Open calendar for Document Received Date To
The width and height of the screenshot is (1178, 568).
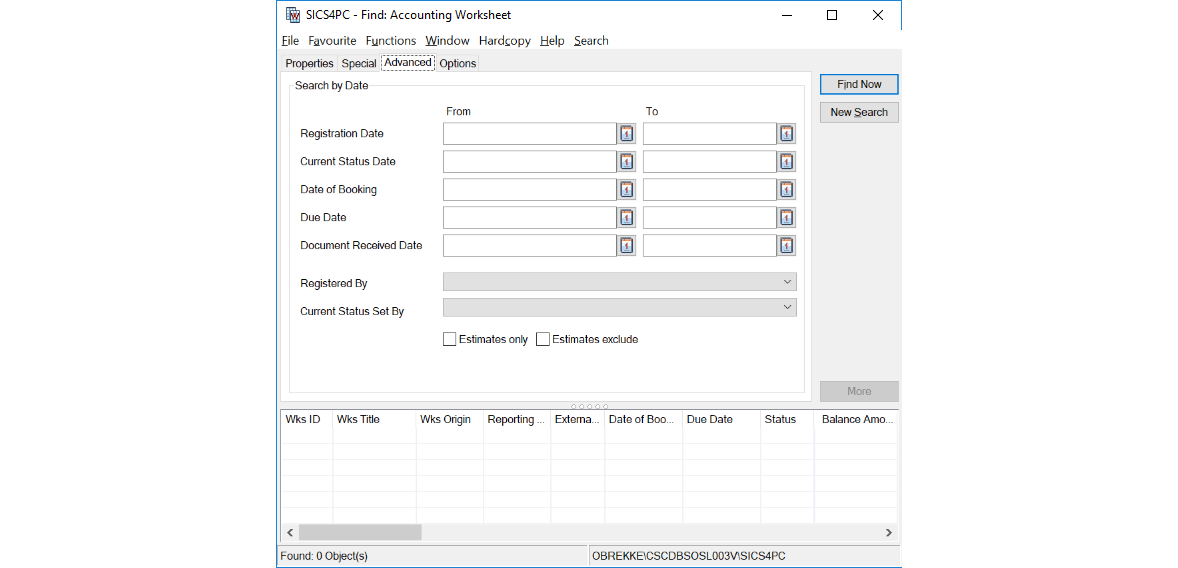787,246
